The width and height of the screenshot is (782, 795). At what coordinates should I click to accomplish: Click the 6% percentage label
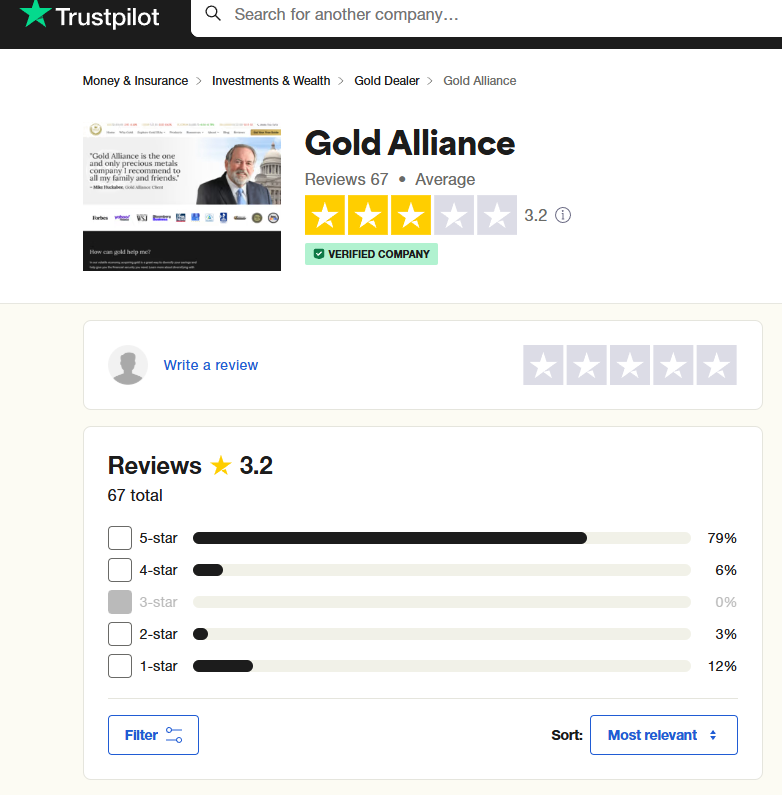coord(726,570)
